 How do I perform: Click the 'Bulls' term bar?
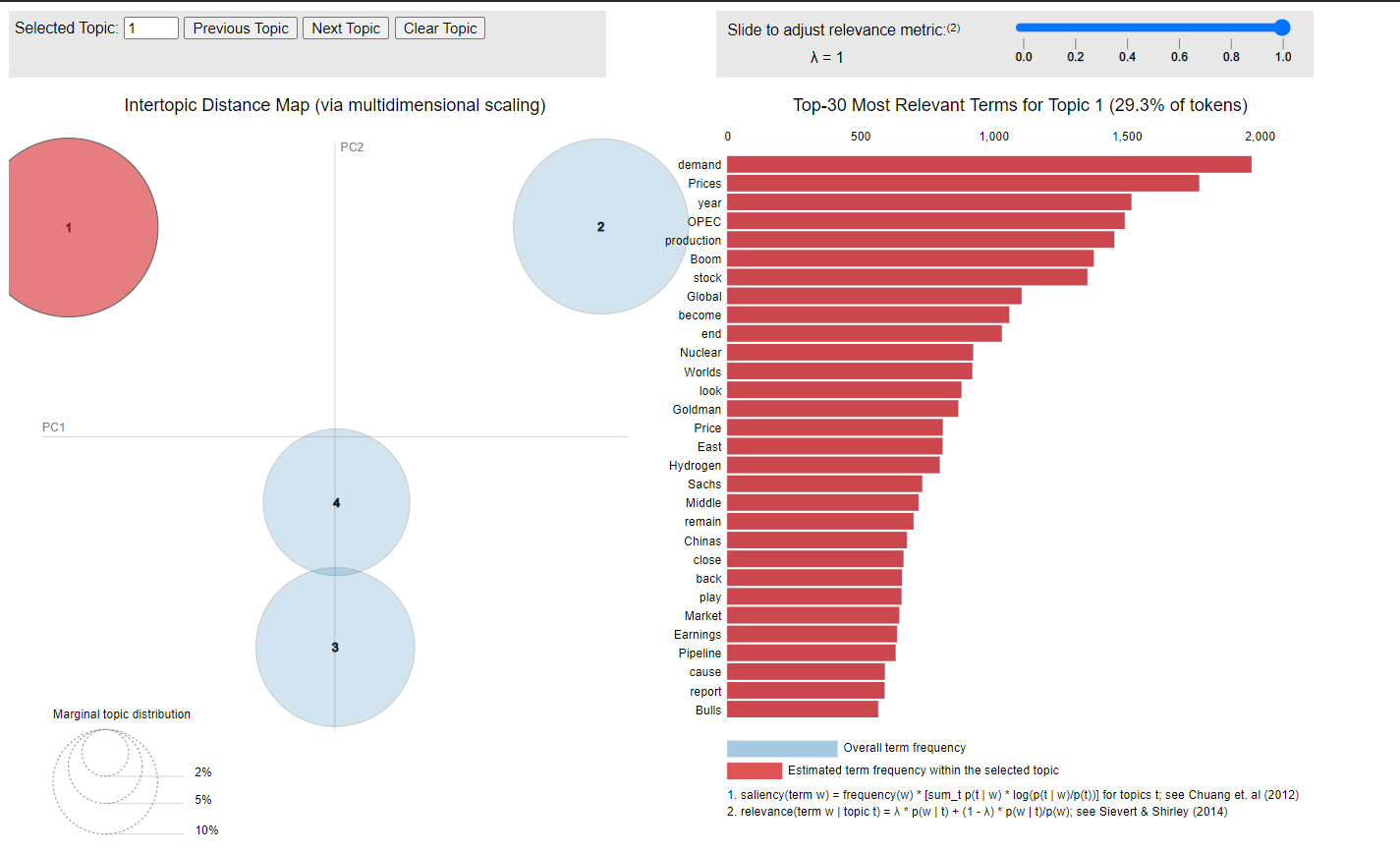(803, 710)
